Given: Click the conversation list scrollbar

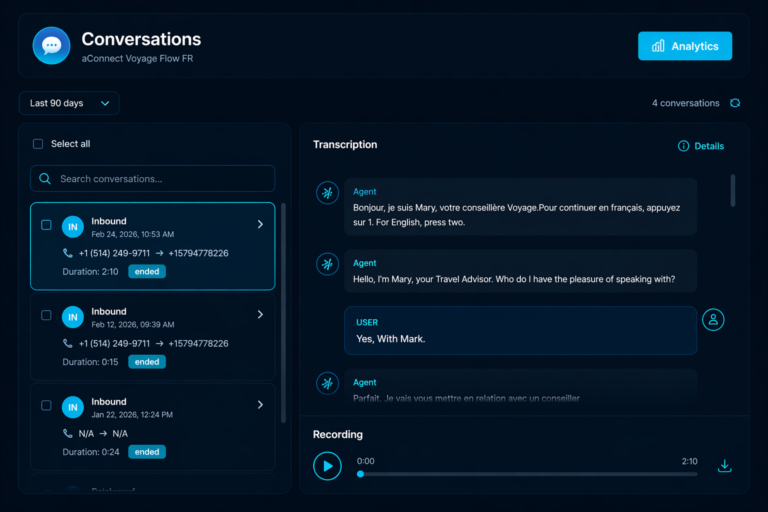Looking at the screenshot, I should tap(283, 313).
